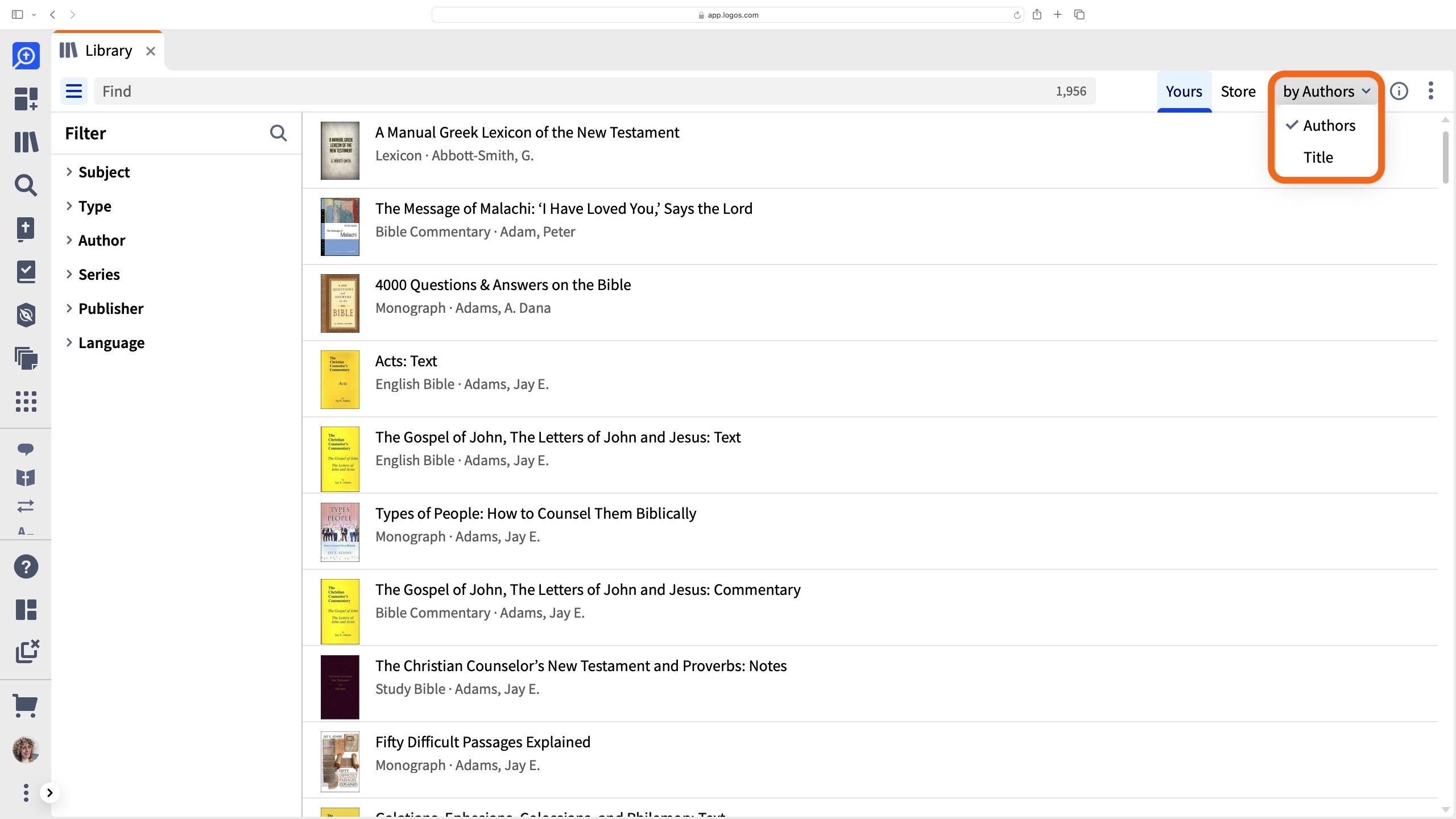Click the browser share icon
Image resolution: width=1456 pixels, height=819 pixels.
pos(1037,14)
